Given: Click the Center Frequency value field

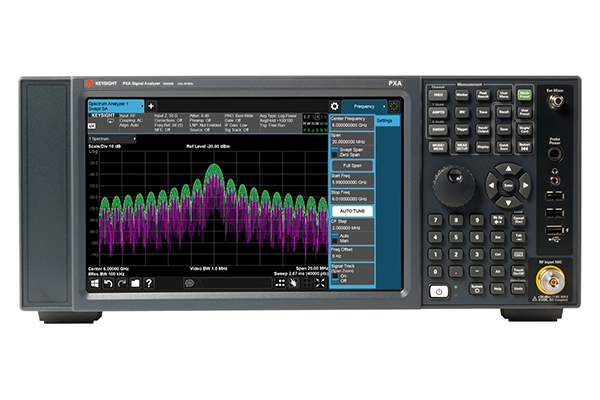Looking at the screenshot, I should click(x=351, y=124).
